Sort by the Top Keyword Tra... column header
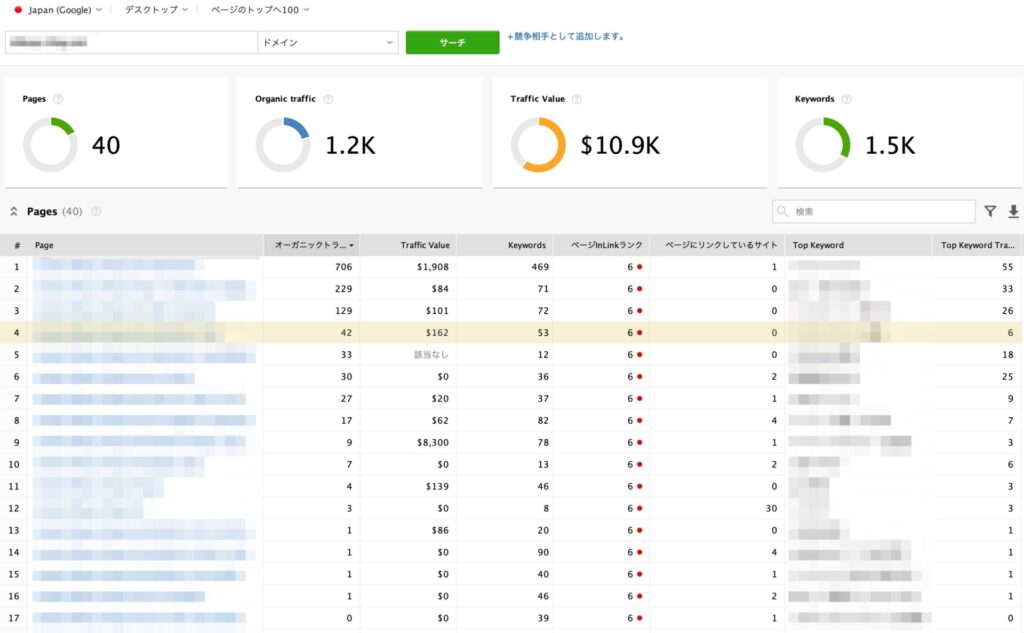Image resolution: width=1024 pixels, height=633 pixels. 978,246
